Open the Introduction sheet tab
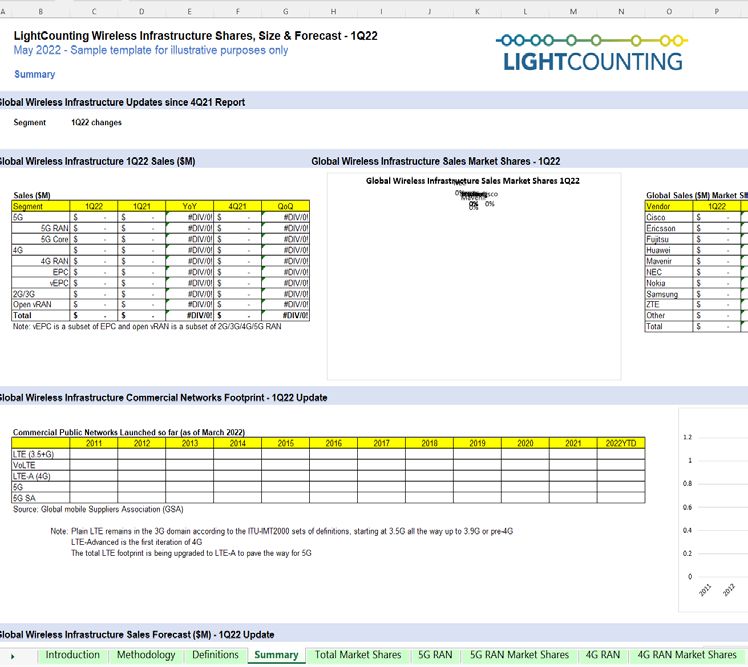This screenshot has height=667, width=748. pyautogui.click(x=73, y=655)
